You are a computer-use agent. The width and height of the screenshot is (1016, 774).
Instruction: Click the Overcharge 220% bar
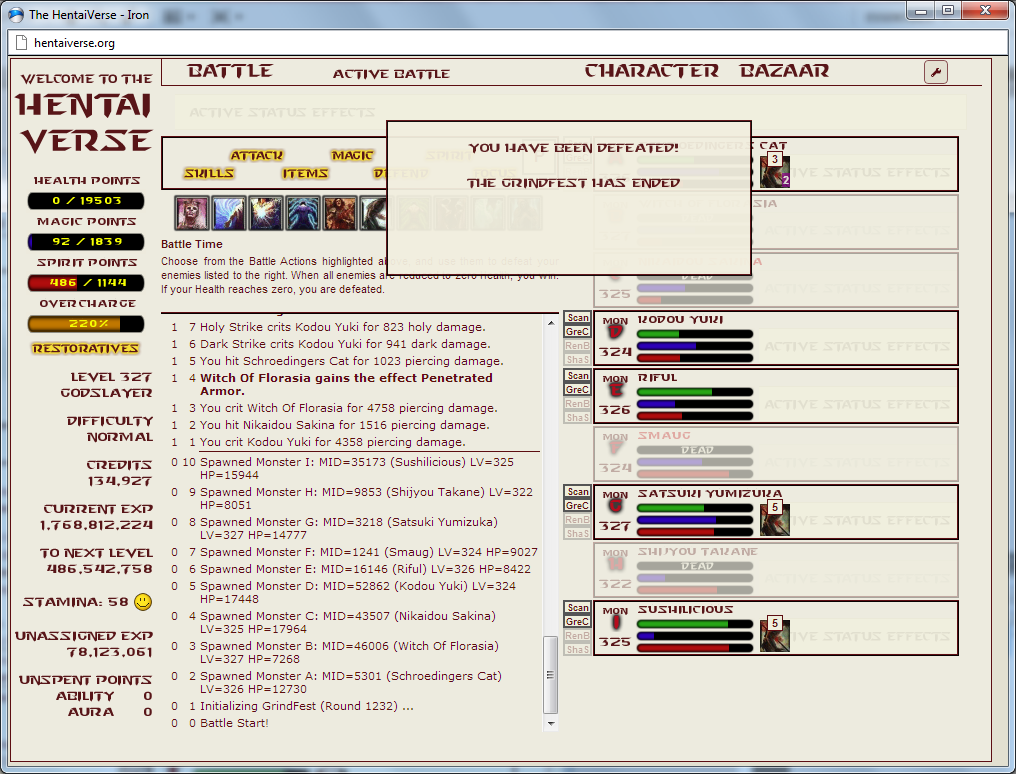pyautogui.click(x=86, y=323)
